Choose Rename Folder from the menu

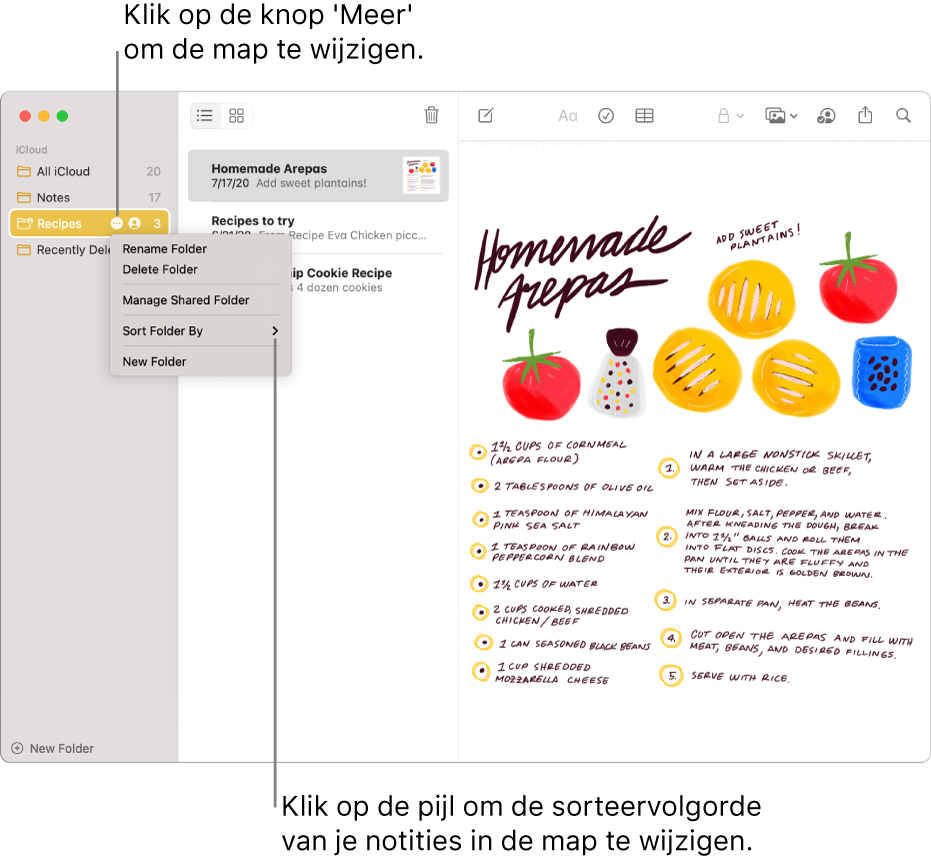tap(201, 249)
